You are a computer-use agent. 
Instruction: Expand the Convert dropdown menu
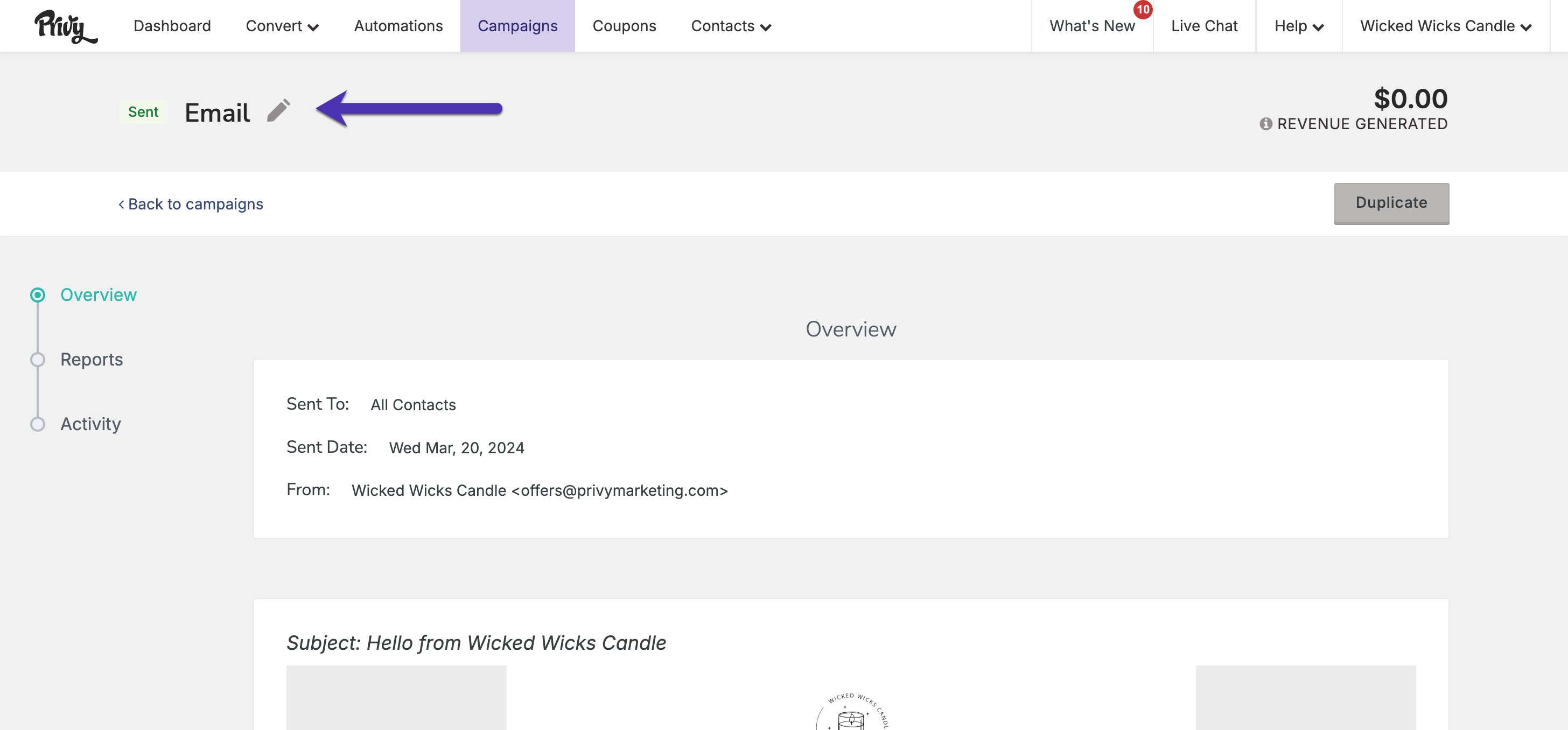pyautogui.click(x=282, y=26)
